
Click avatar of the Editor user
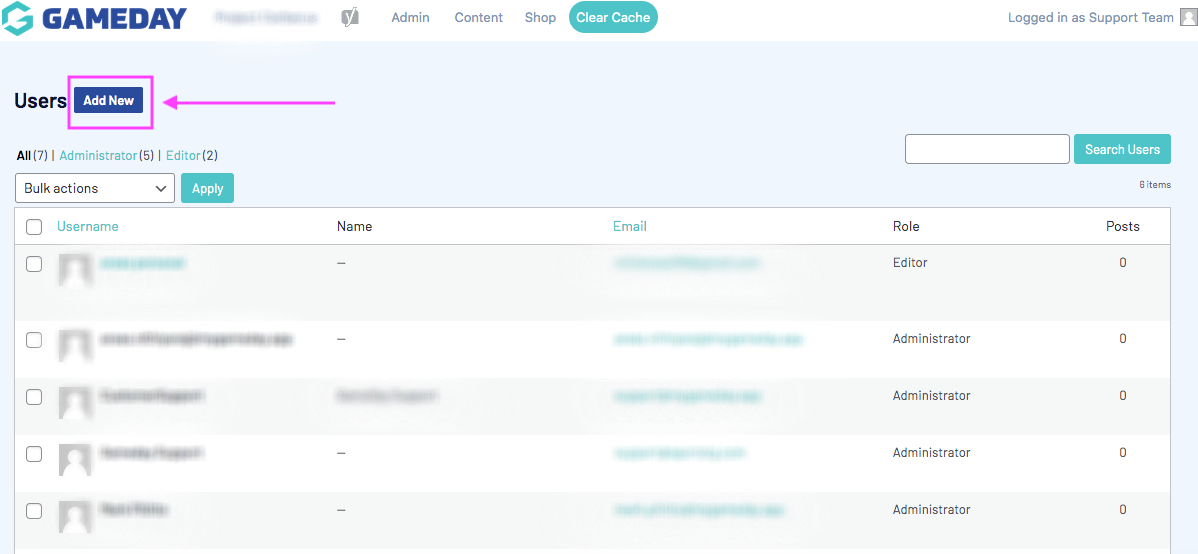(x=75, y=271)
